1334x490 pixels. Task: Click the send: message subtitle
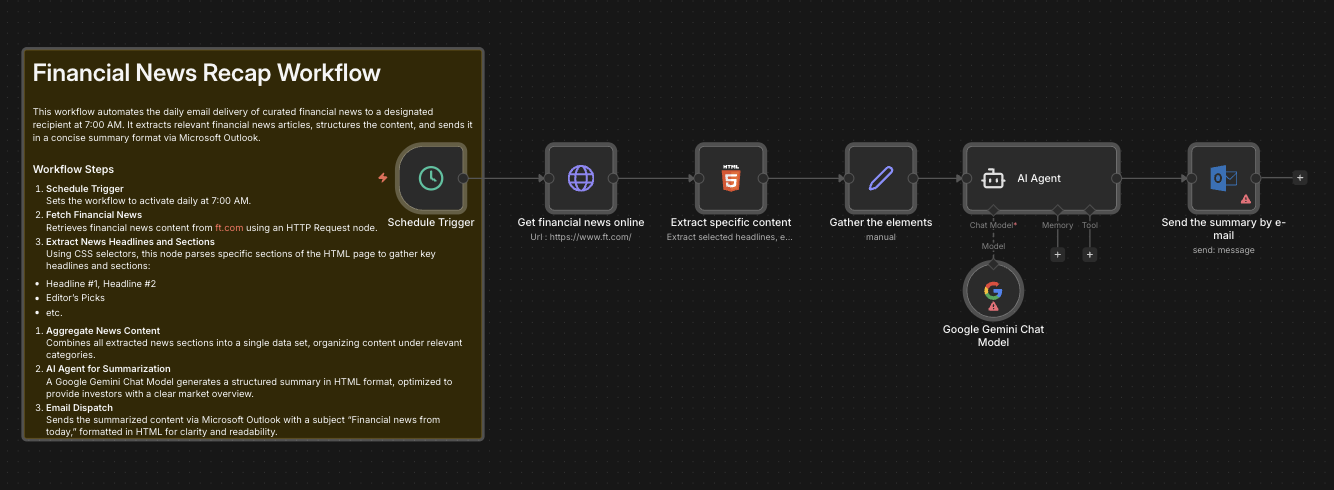click(x=1223, y=250)
